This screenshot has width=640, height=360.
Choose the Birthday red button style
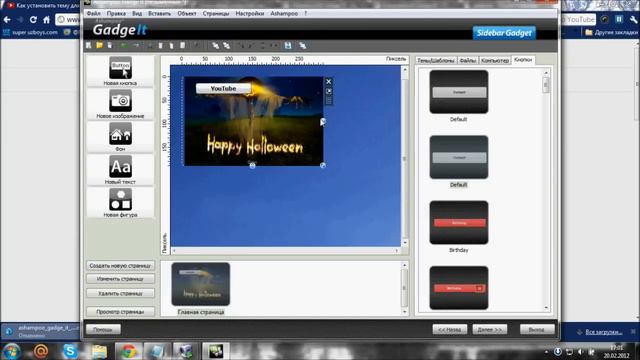(x=459, y=222)
